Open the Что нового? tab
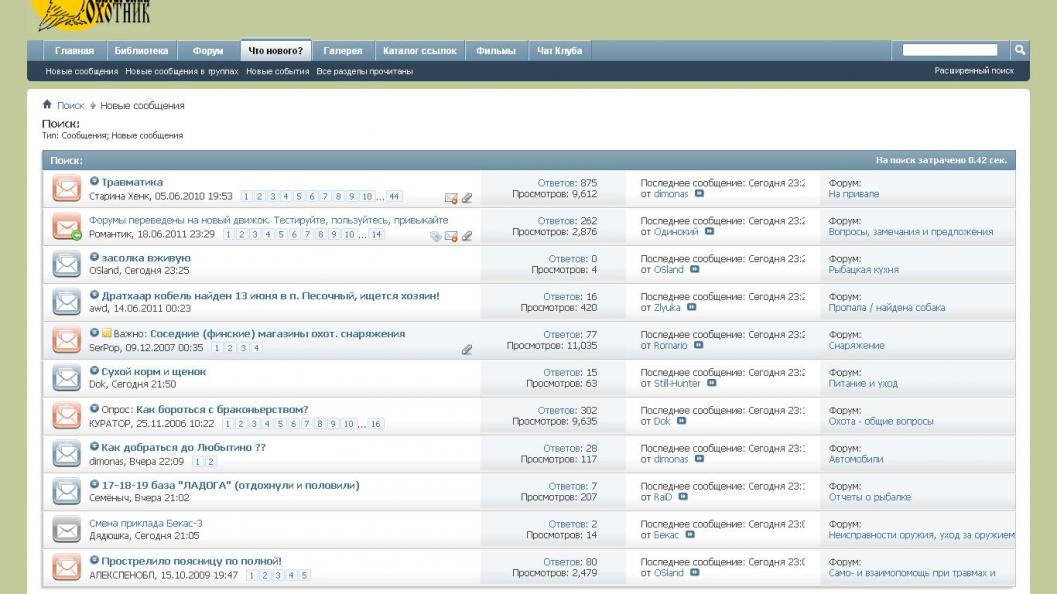The image size is (1057, 594). pyautogui.click(x=275, y=51)
